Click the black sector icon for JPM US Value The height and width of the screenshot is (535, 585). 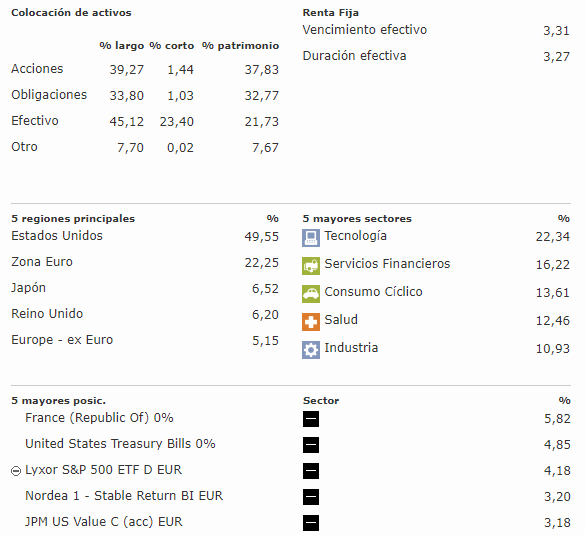pyautogui.click(x=311, y=523)
